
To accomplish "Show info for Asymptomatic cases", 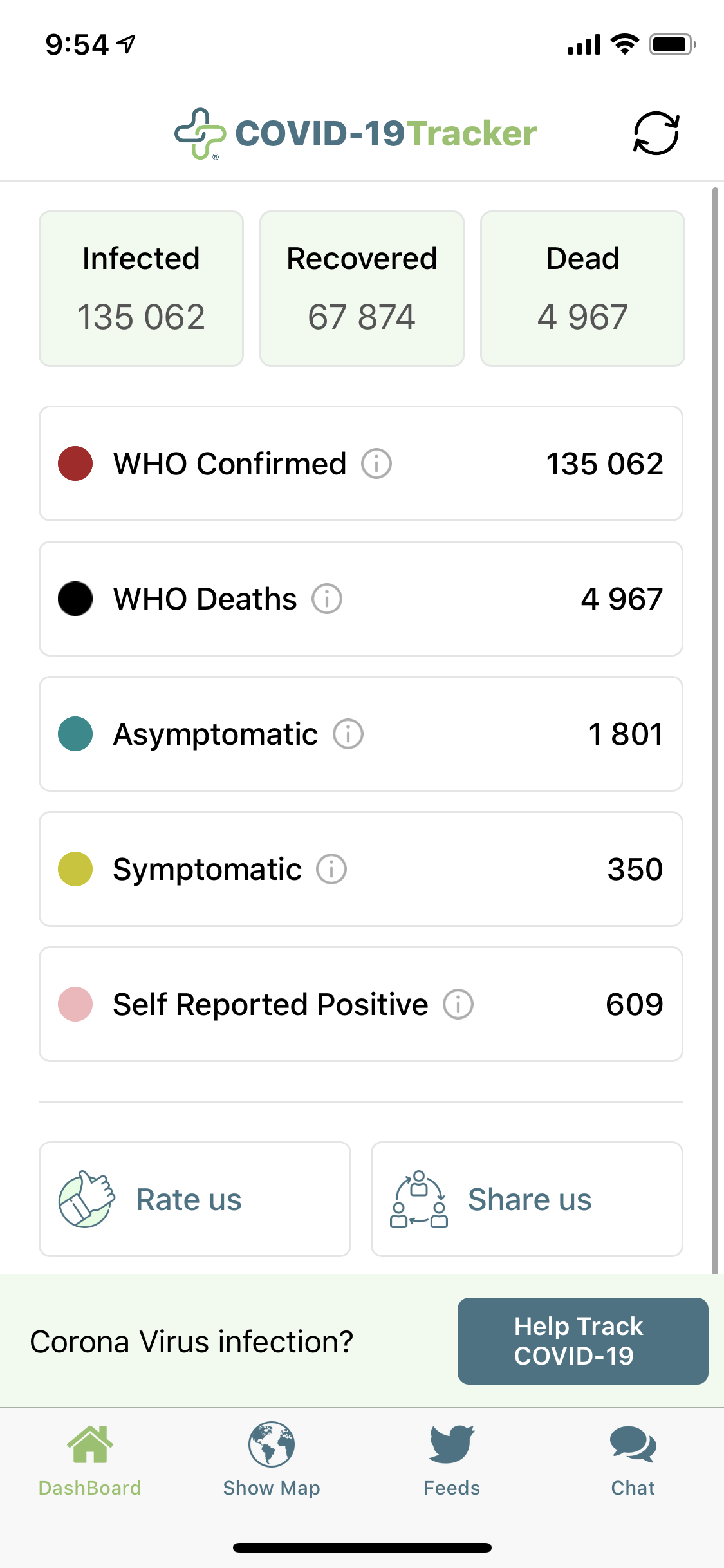I will (x=348, y=734).
